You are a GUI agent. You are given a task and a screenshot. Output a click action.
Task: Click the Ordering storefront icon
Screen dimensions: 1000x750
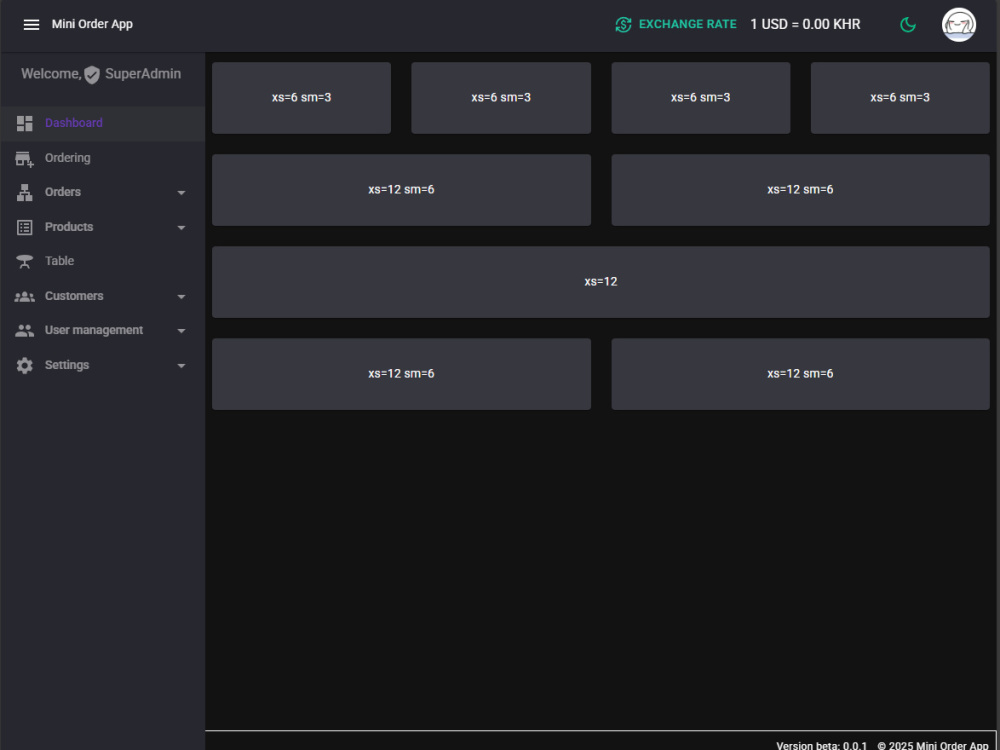pos(24,158)
